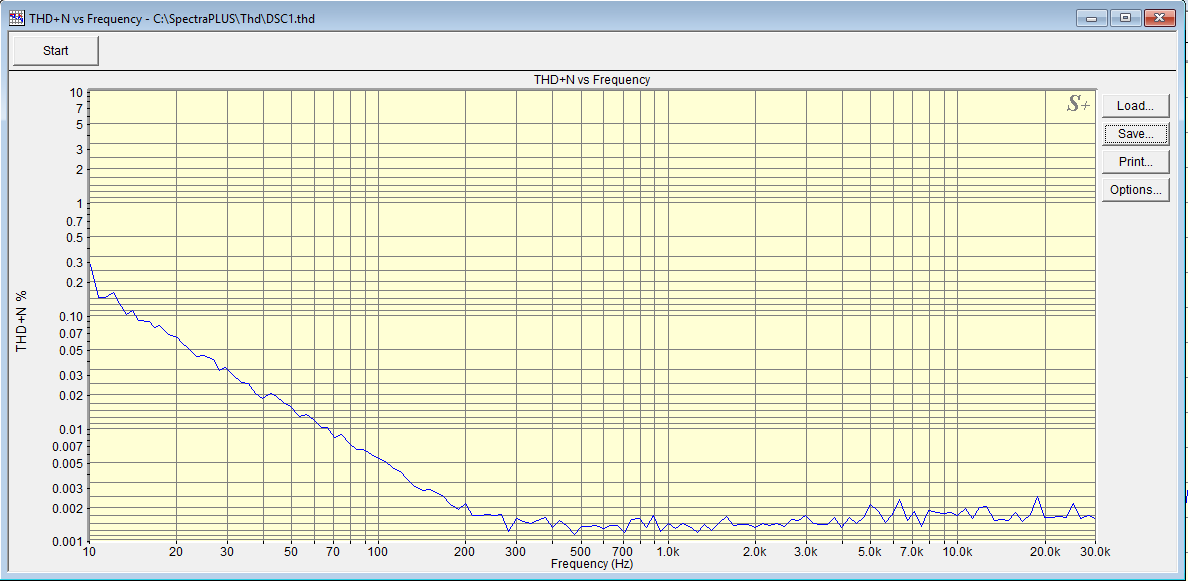Click the restore/maximize window button
The width and height of the screenshot is (1188, 582).
click(1126, 18)
